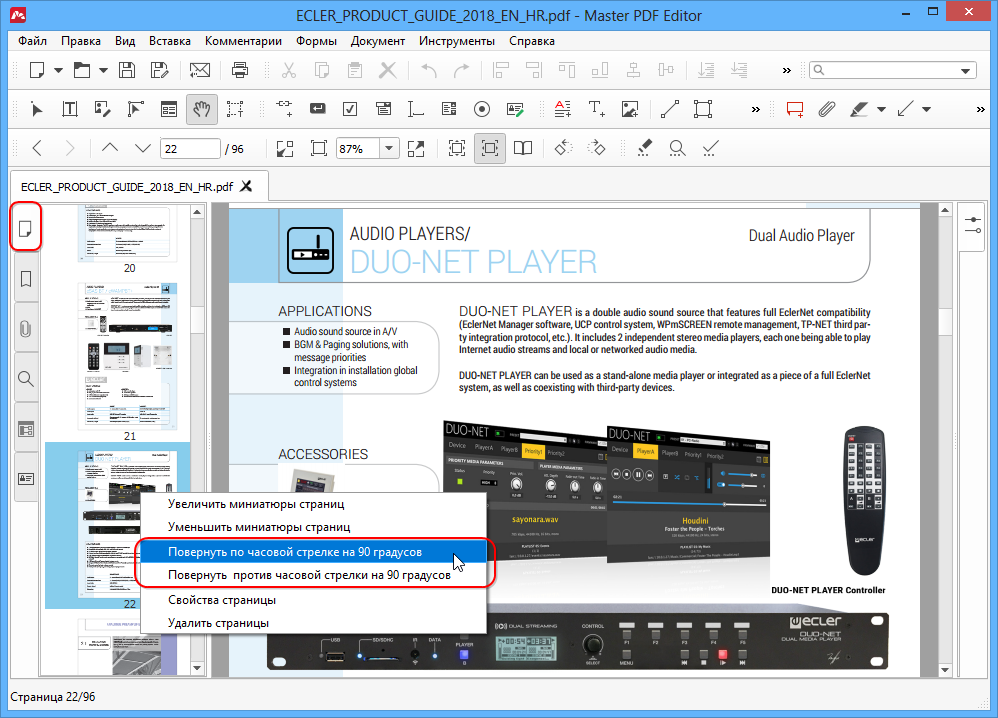Expand hidden form tools chevron

pos(756,109)
